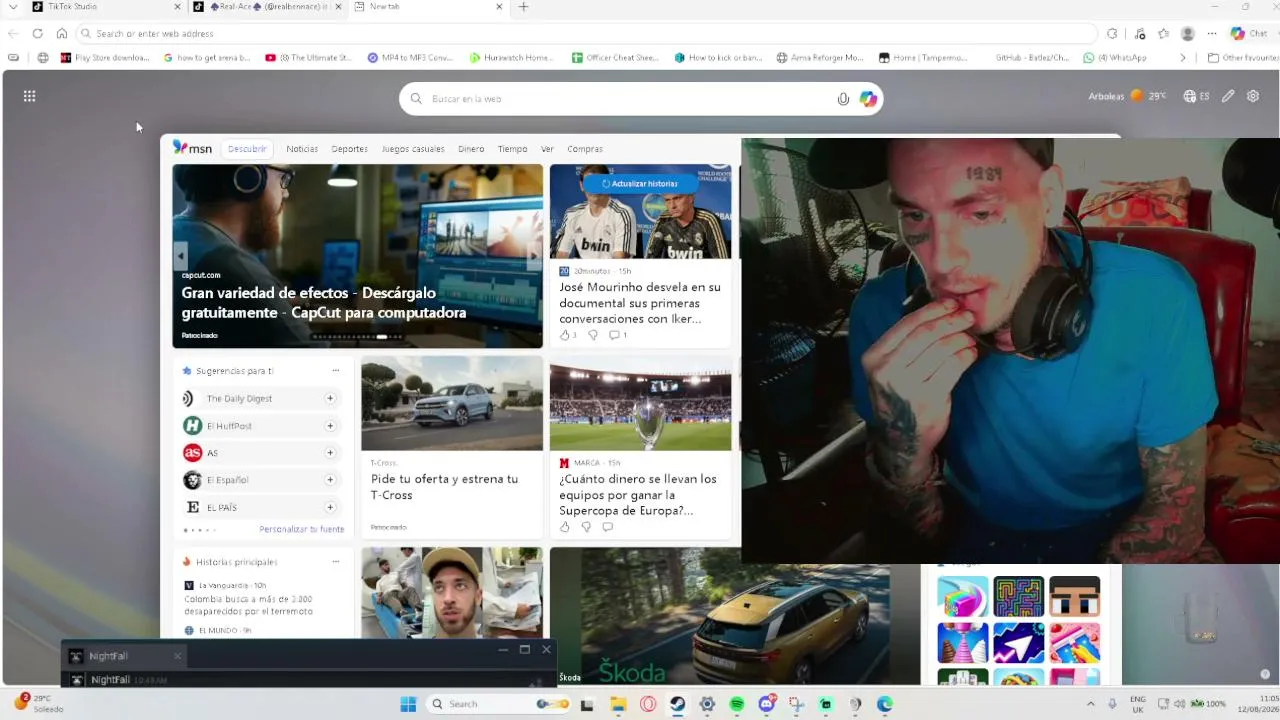Image resolution: width=1280 pixels, height=720 pixels.
Task: Start voice search with the microphone icon
Action: (843, 99)
